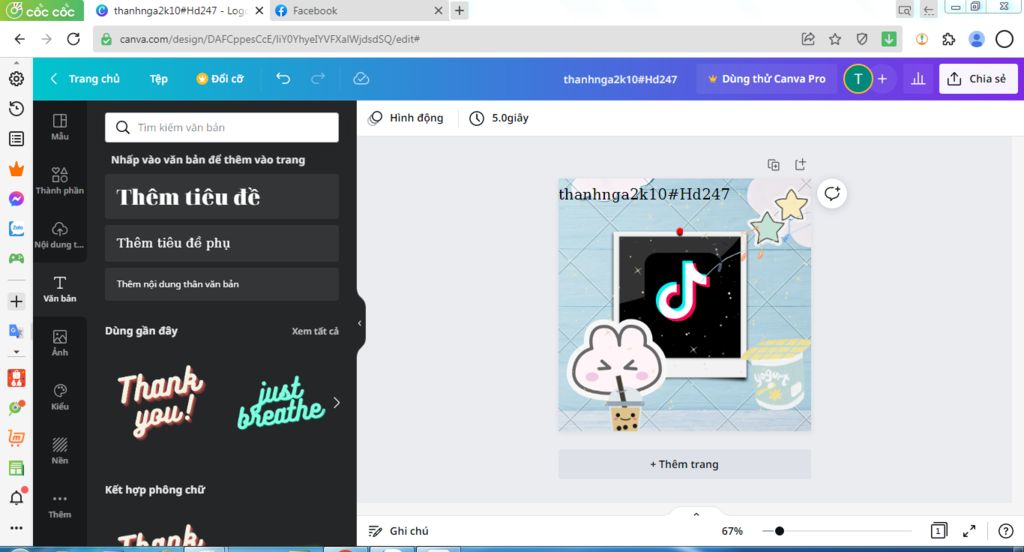This screenshot has height=552, width=1024.
Task: Click the 67% zoom level
Action: (x=732, y=531)
